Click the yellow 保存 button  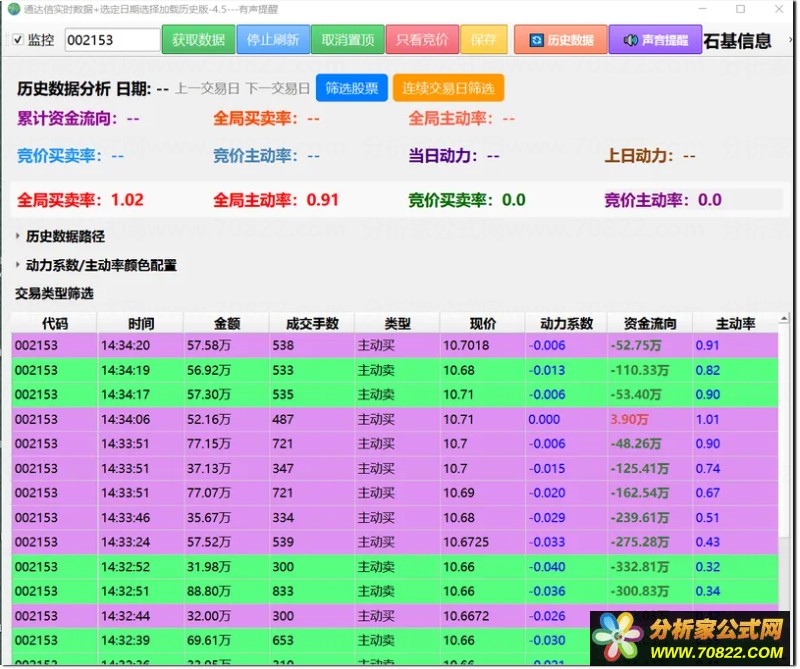click(x=484, y=39)
